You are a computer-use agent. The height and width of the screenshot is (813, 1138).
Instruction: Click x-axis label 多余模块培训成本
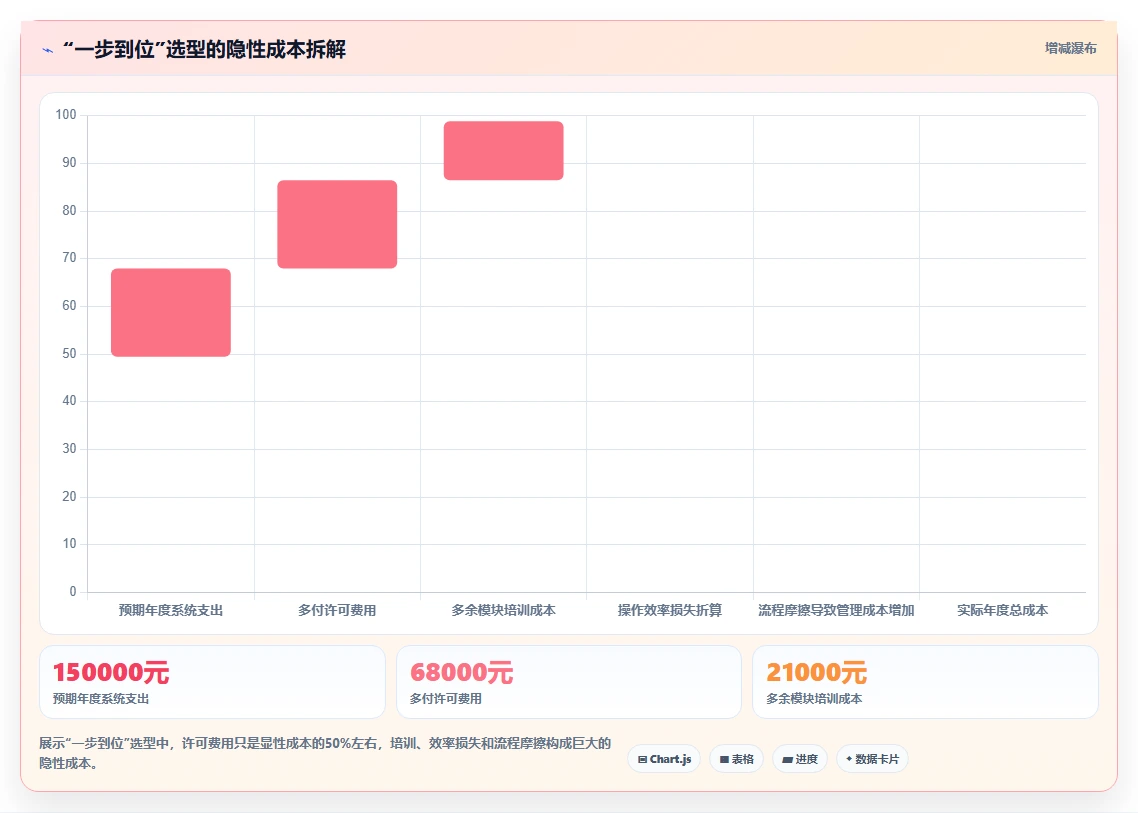(x=504, y=610)
